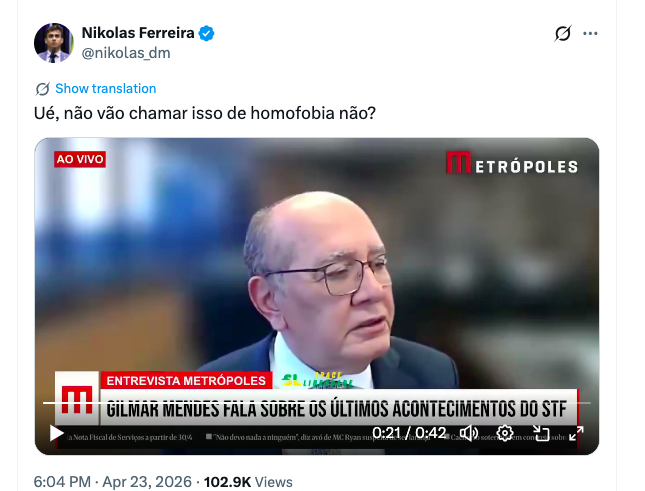Click the blue verified badge

(x=206, y=33)
